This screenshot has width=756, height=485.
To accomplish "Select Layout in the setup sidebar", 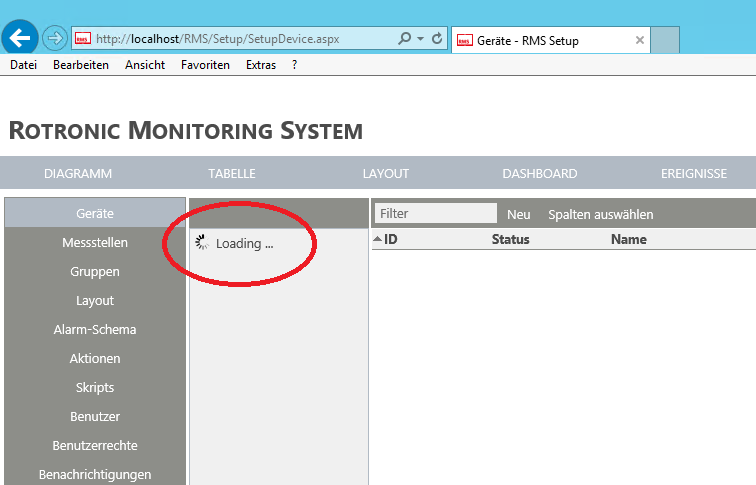I will click(x=95, y=300).
